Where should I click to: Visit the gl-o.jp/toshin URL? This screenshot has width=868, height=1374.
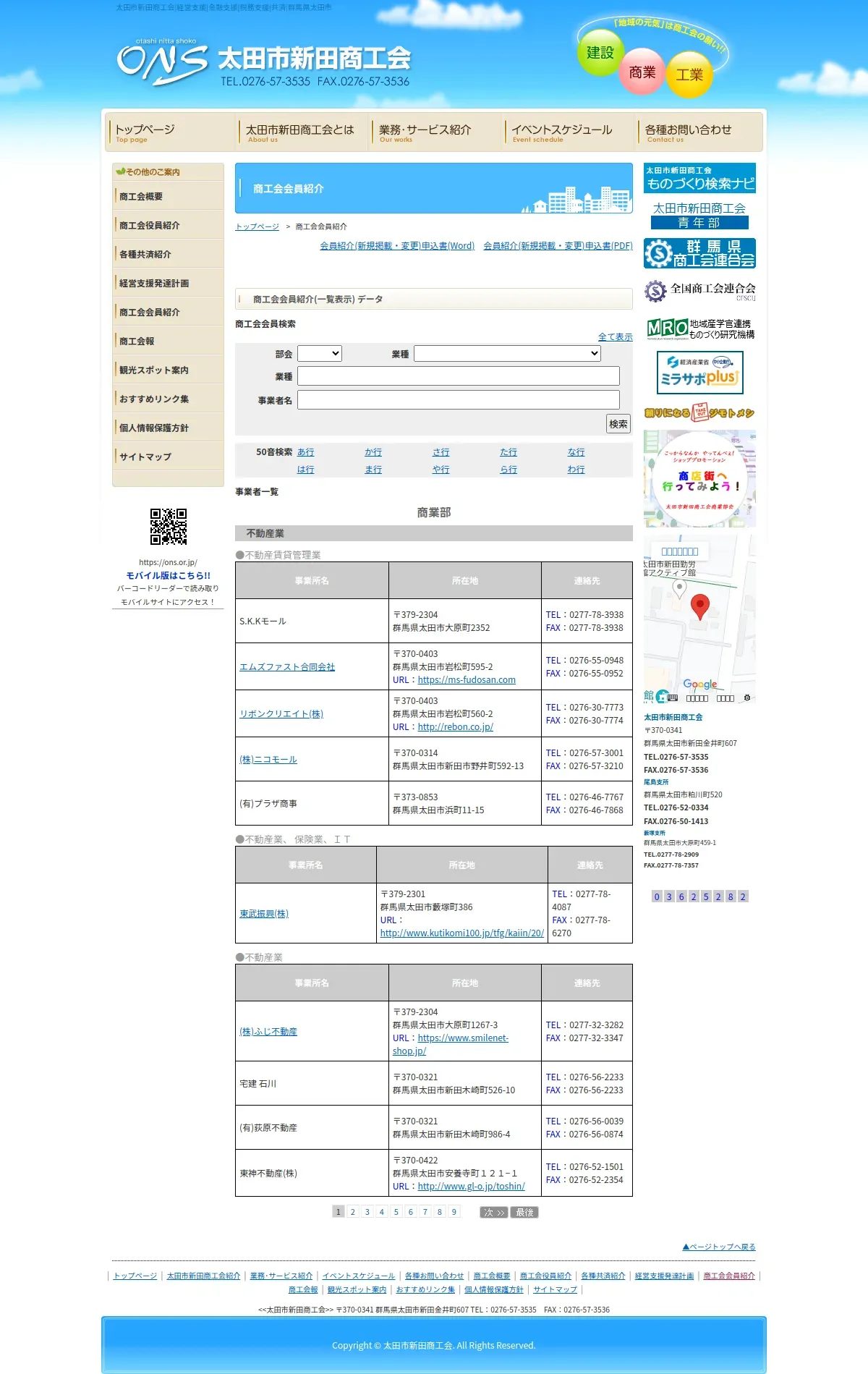pyautogui.click(x=471, y=1187)
